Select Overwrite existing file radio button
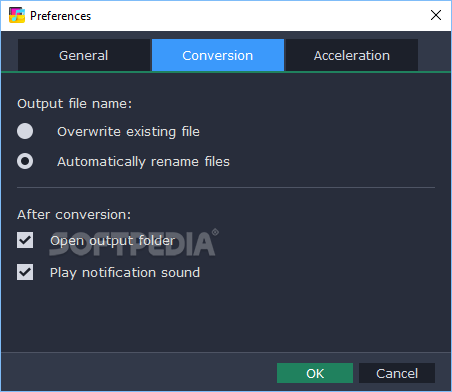Image resolution: width=452 pixels, height=392 pixels. point(25,131)
